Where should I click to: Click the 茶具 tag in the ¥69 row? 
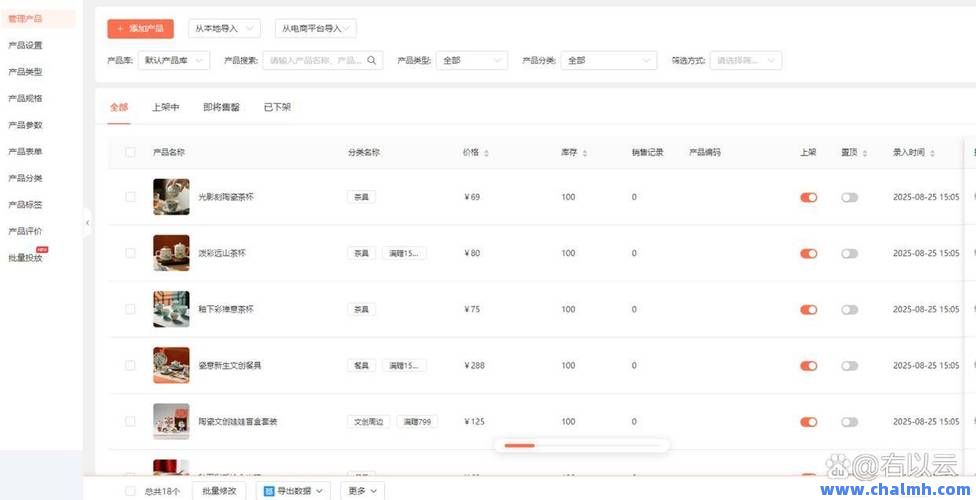362,197
